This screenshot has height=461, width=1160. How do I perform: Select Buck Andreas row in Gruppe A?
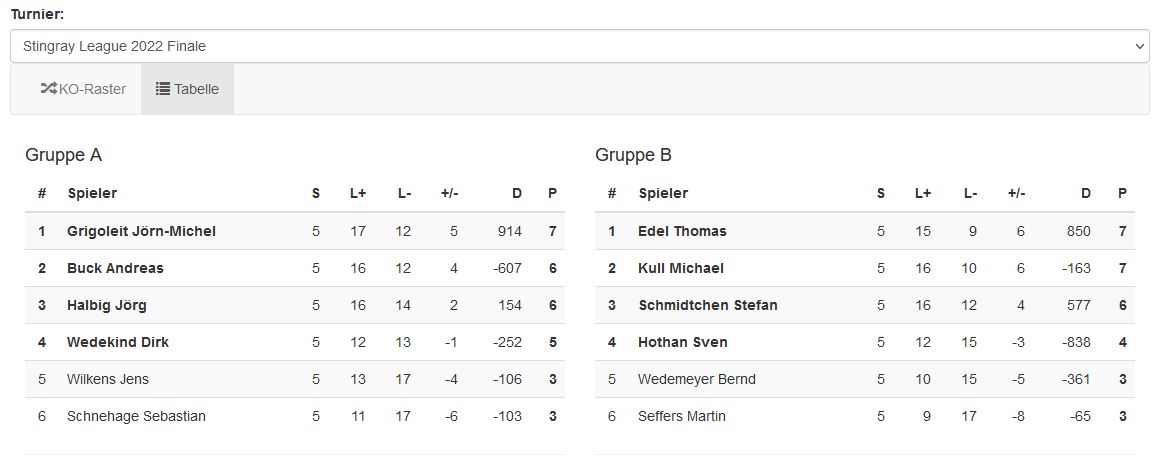(x=115, y=268)
